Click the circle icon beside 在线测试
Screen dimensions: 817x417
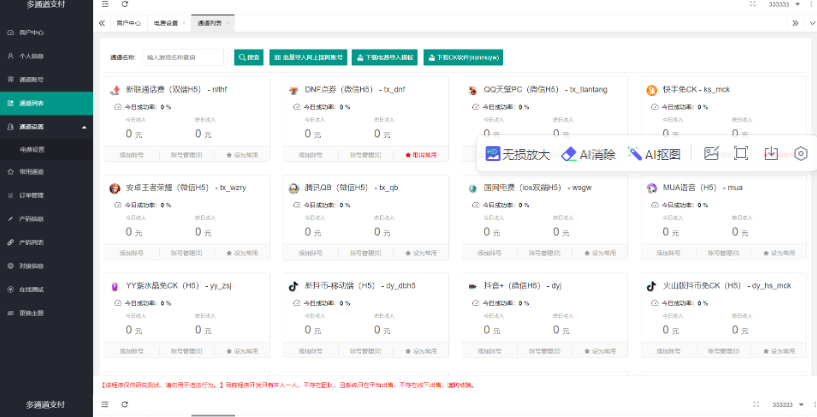pyautogui.click(x=10, y=289)
